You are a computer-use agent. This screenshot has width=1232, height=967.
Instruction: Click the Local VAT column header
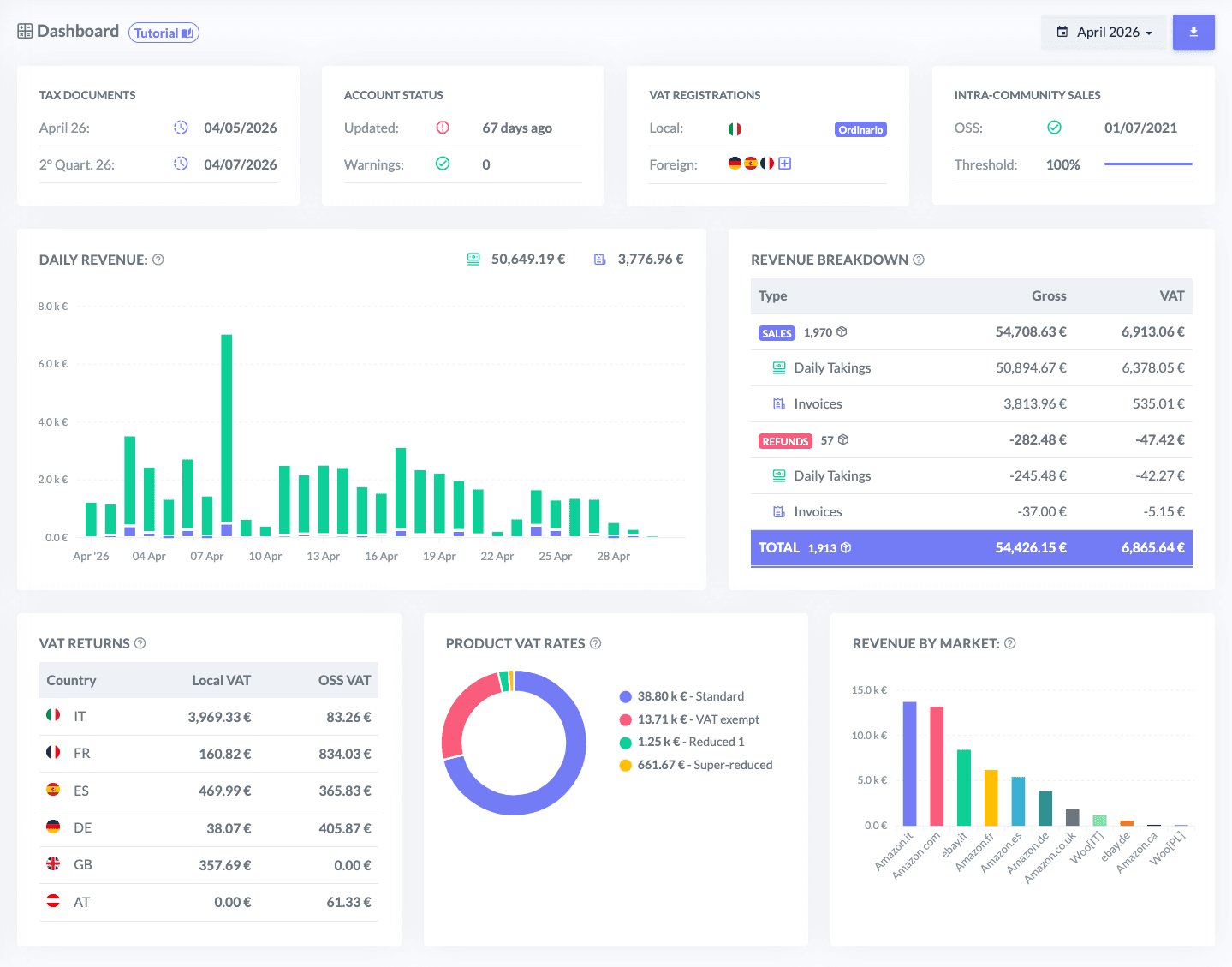(221, 680)
